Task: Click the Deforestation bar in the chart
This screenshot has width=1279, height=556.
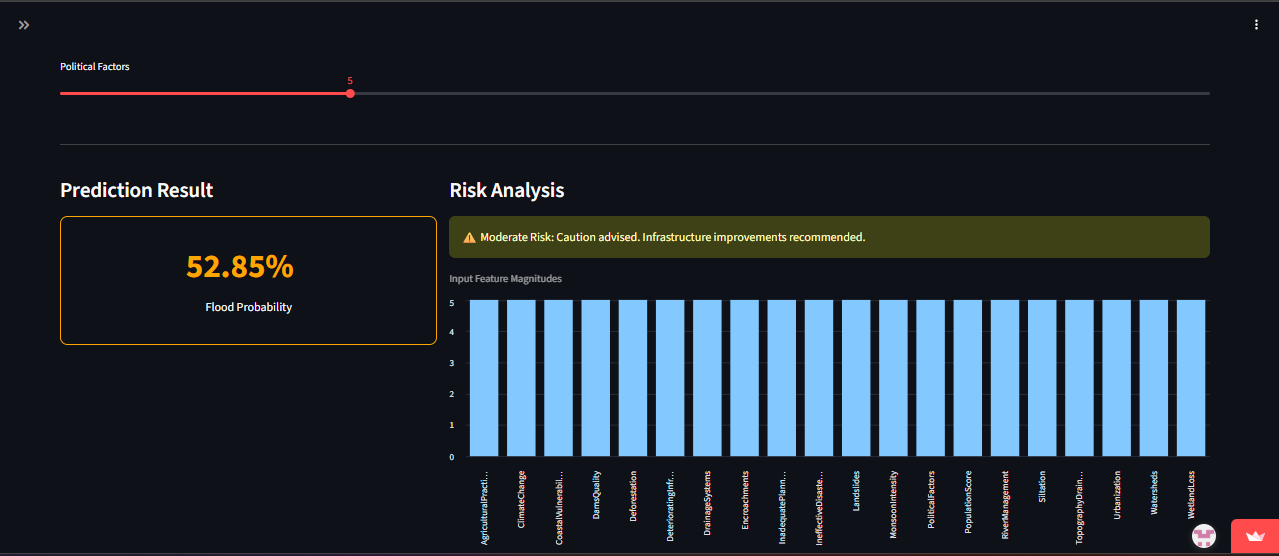Action: click(x=633, y=378)
